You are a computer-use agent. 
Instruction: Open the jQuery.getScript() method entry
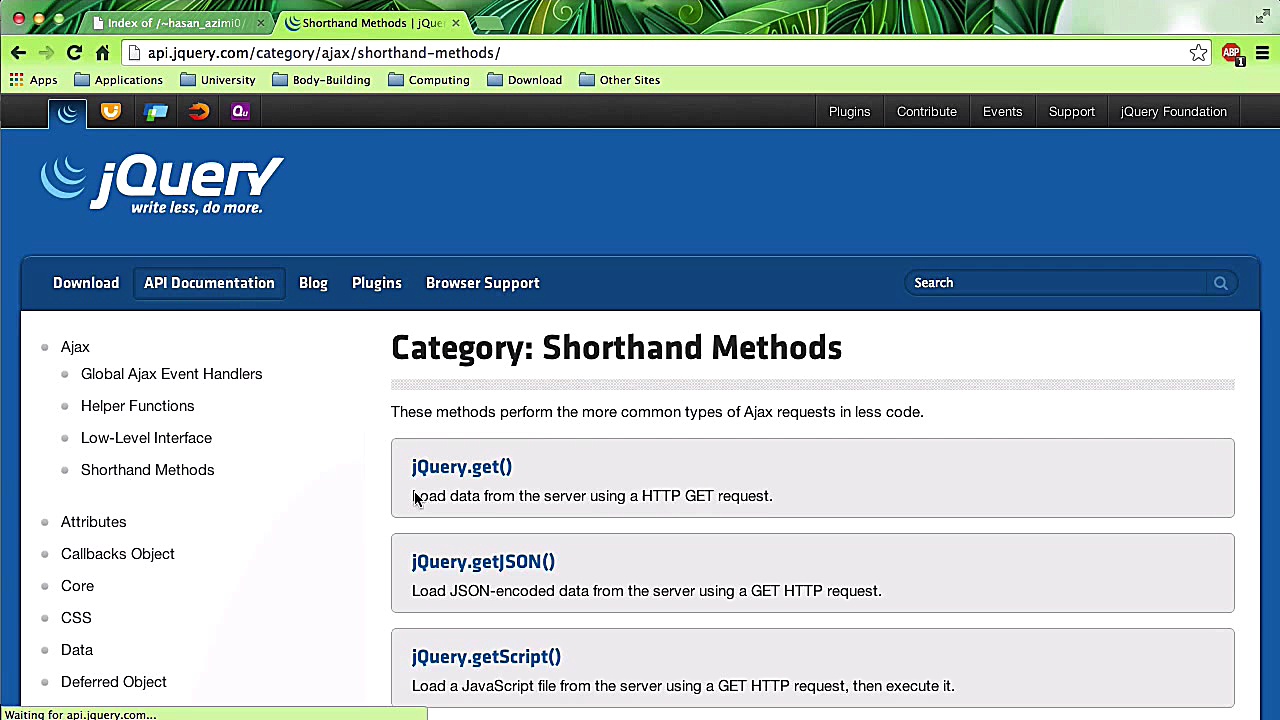(487, 657)
